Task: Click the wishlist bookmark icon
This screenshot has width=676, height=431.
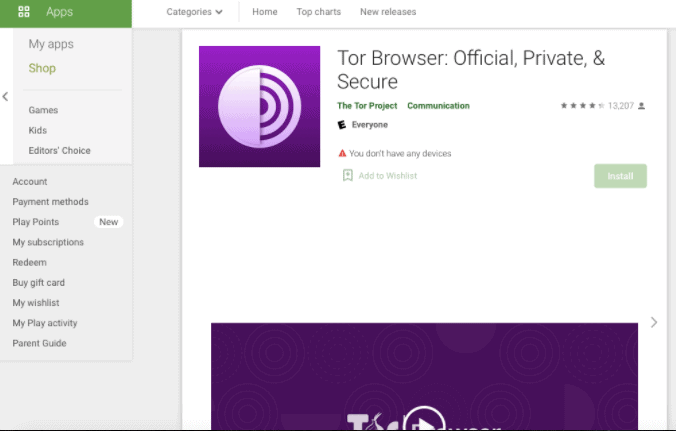Action: point(347,175)
